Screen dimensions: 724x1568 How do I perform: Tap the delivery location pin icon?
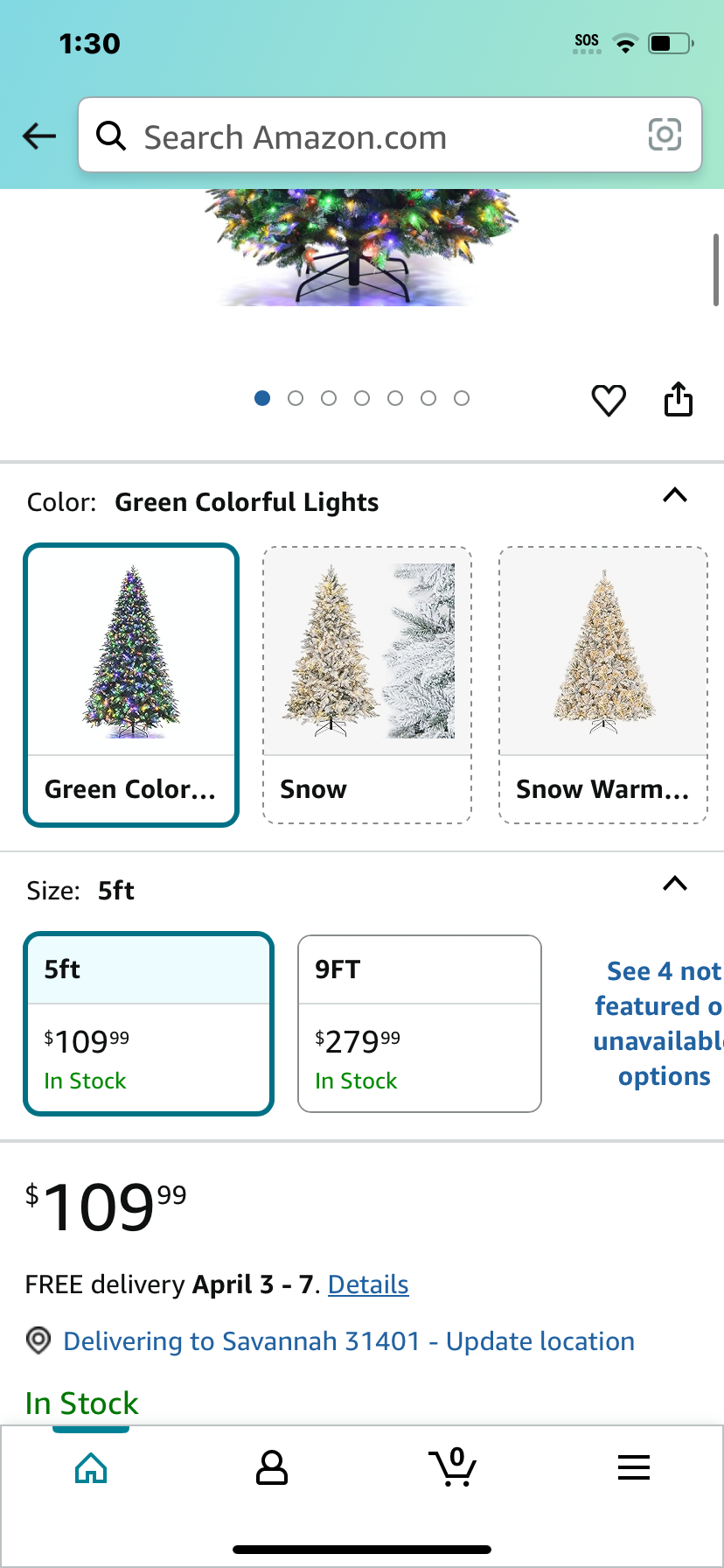tap(38, 1340)
